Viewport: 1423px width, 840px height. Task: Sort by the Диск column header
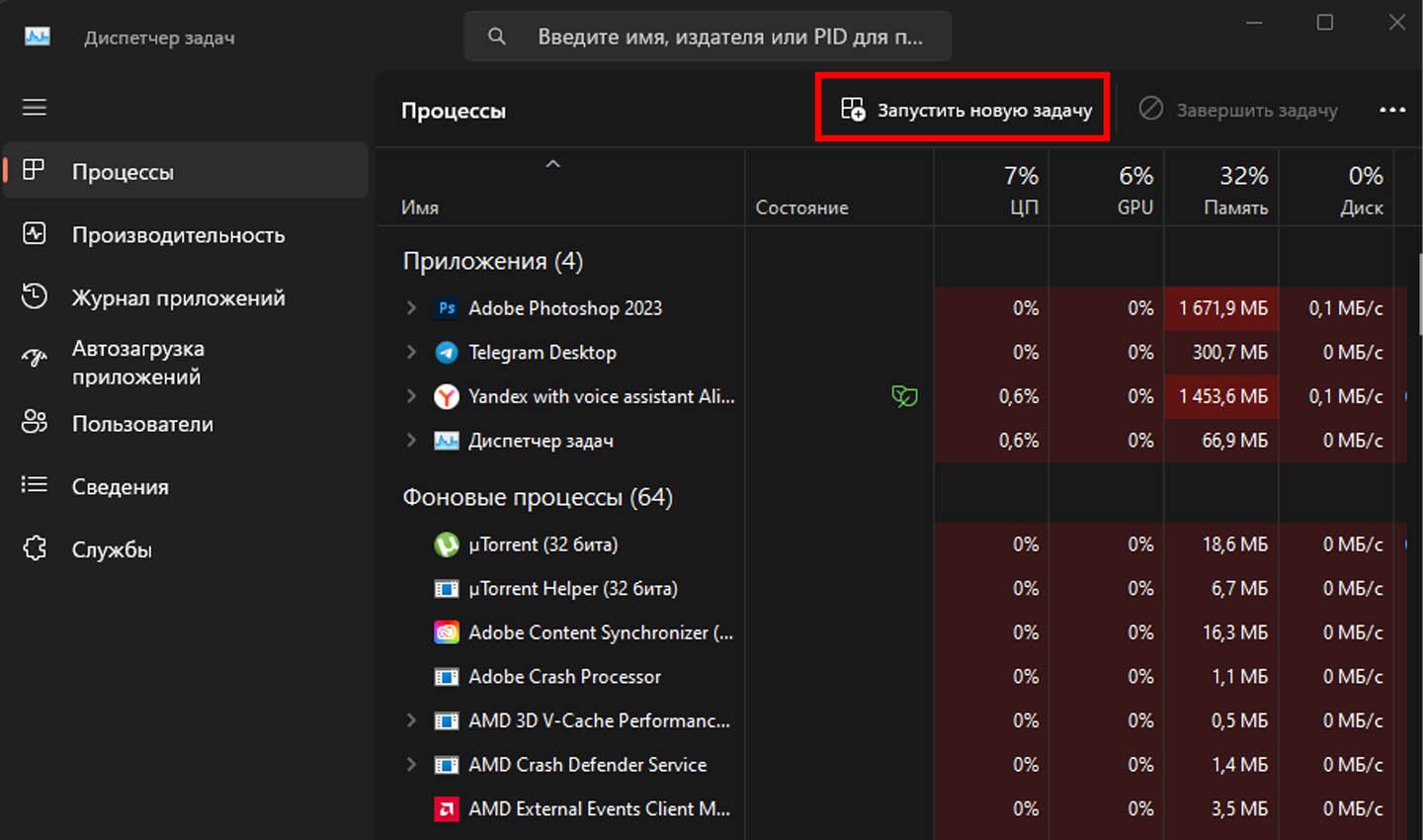[x=1336, y=189]
